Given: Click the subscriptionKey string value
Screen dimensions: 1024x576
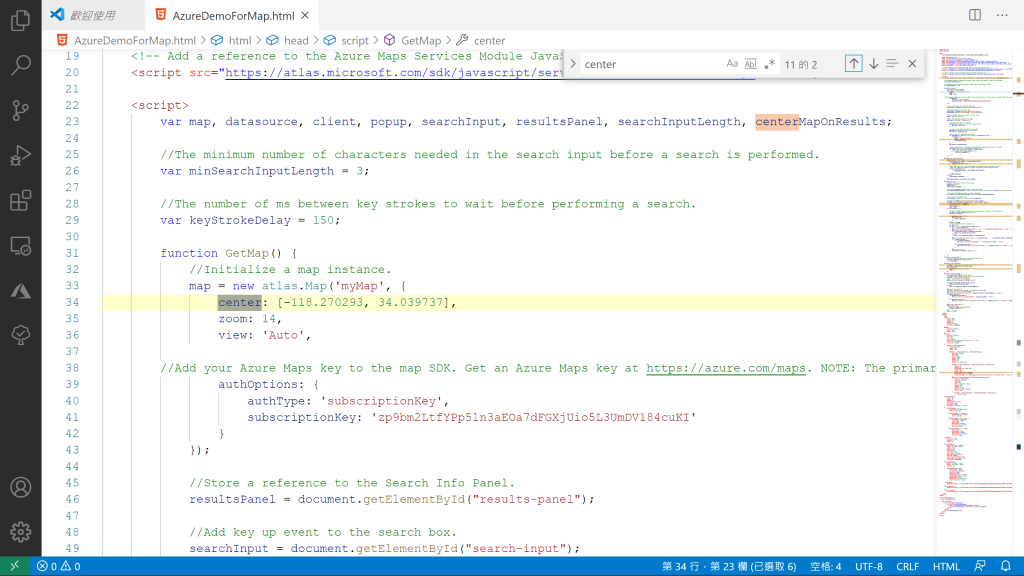Looking at the screenshot, I should [x=534, y=417].
